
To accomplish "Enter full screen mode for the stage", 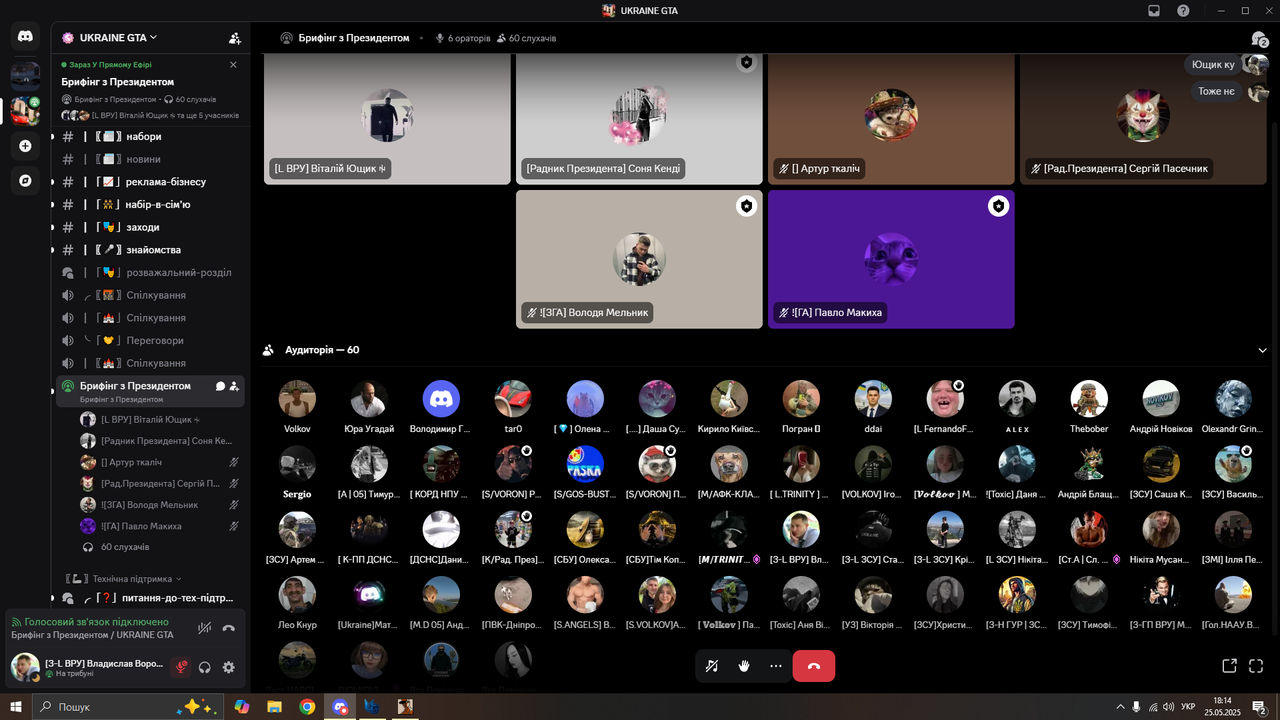I will (1256, 666).
